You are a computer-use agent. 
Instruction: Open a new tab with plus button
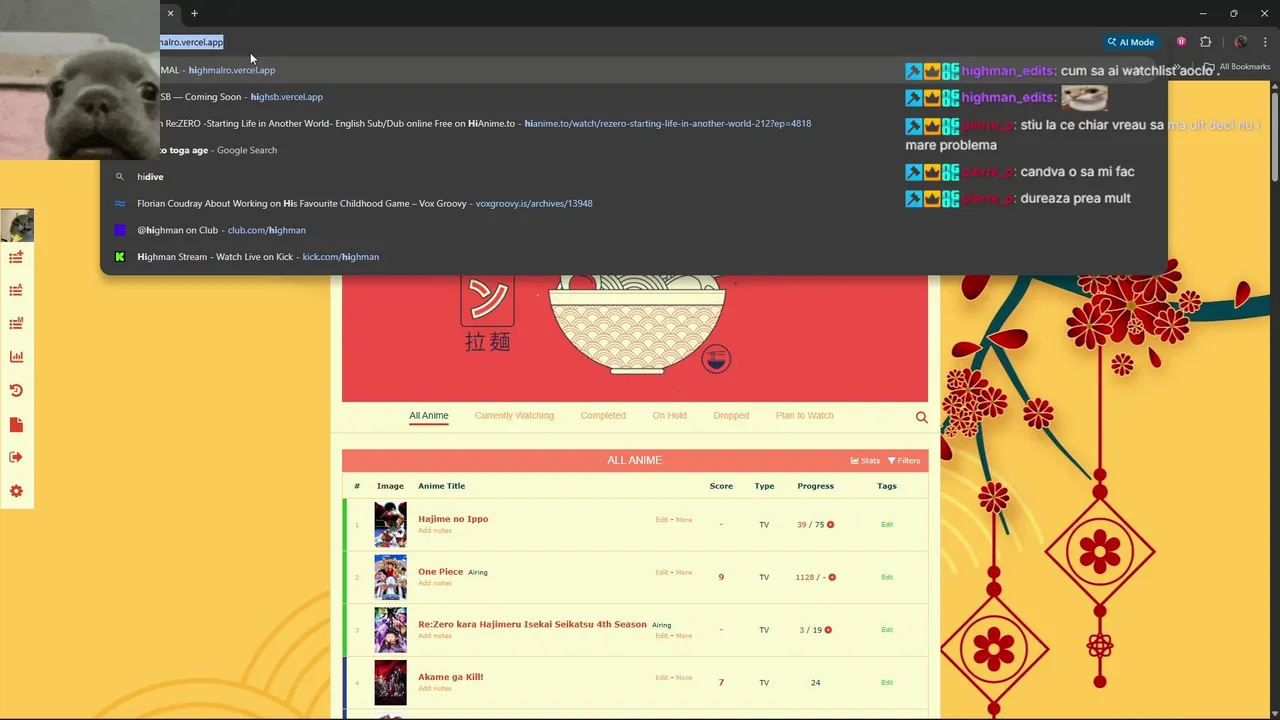pos(194,13)
